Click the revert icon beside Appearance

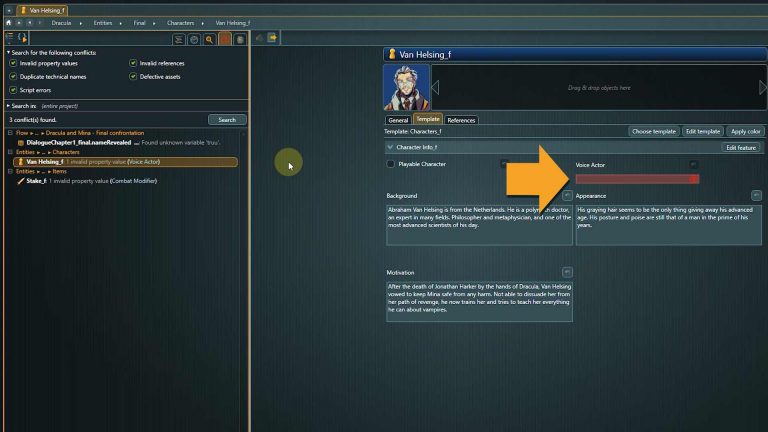[756, 195]
